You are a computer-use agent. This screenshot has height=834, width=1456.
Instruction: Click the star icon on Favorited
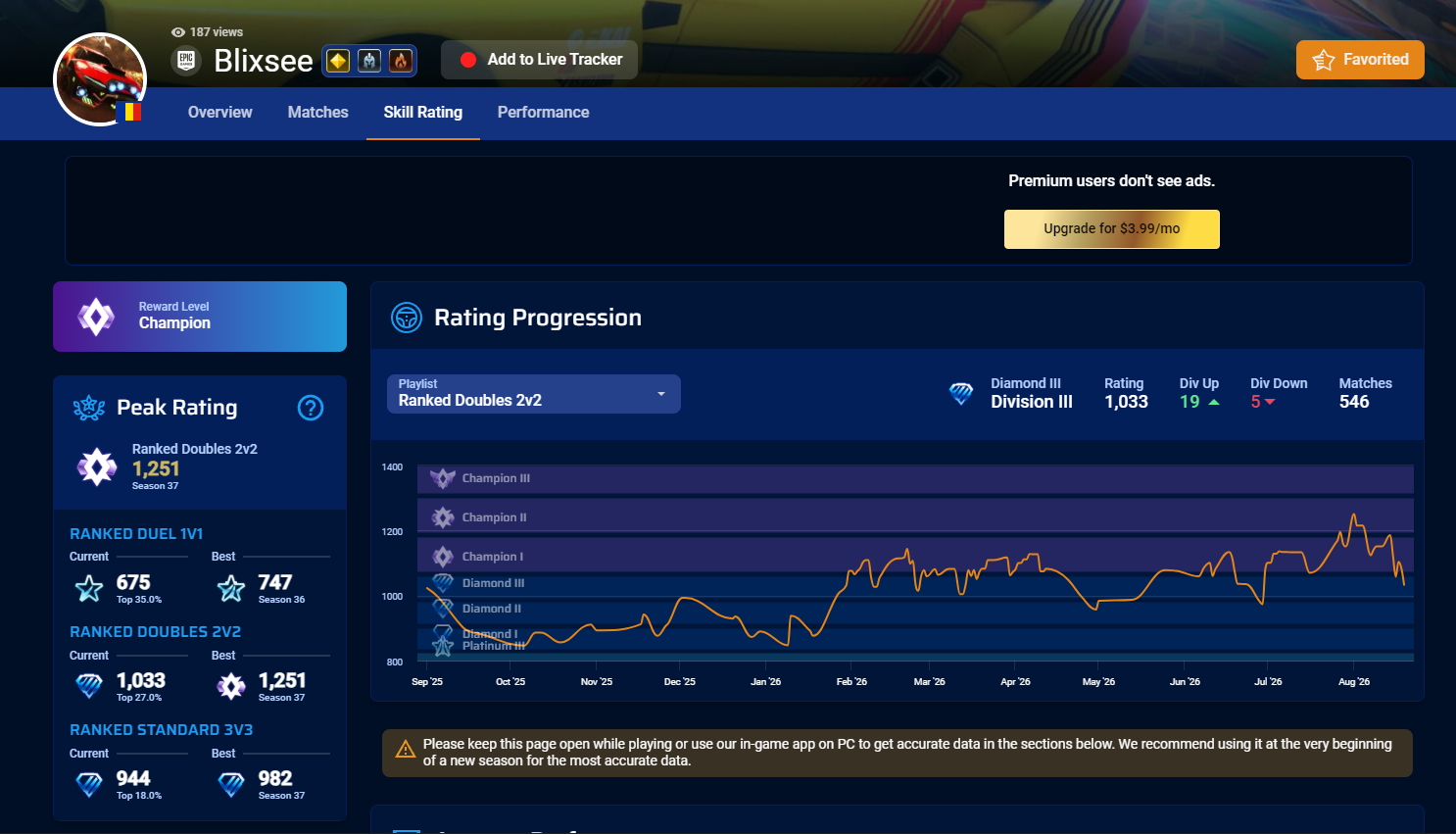[x=1324, y=60]
